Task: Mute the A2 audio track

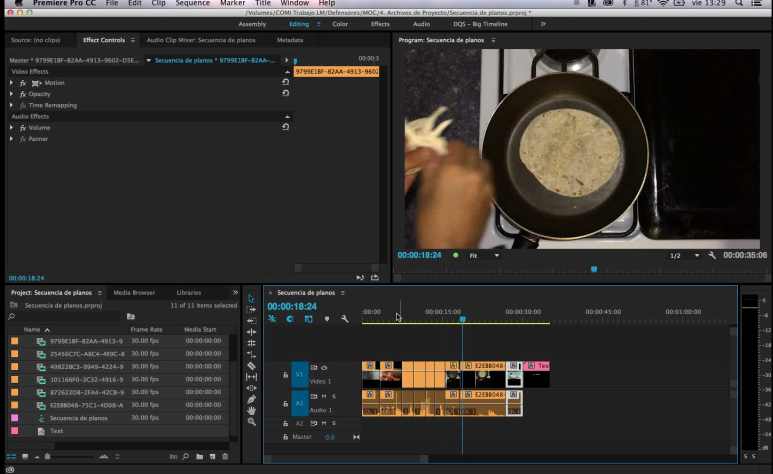Action: click(324, 423)
